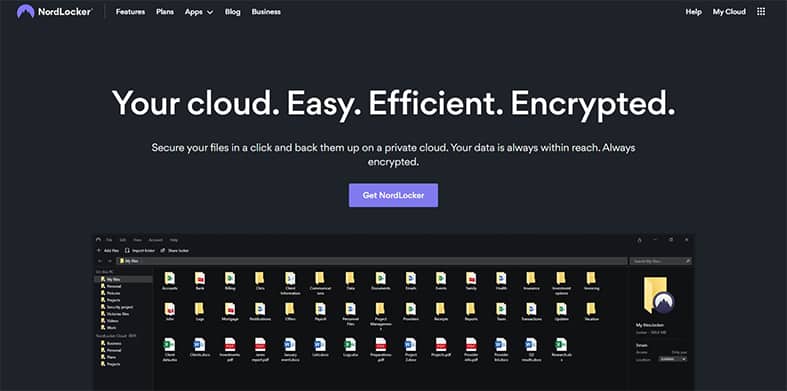Open the Communications folder icon
Image resolution: width=787 pixels, height=391 pixels.
click(x=320, y=278)
